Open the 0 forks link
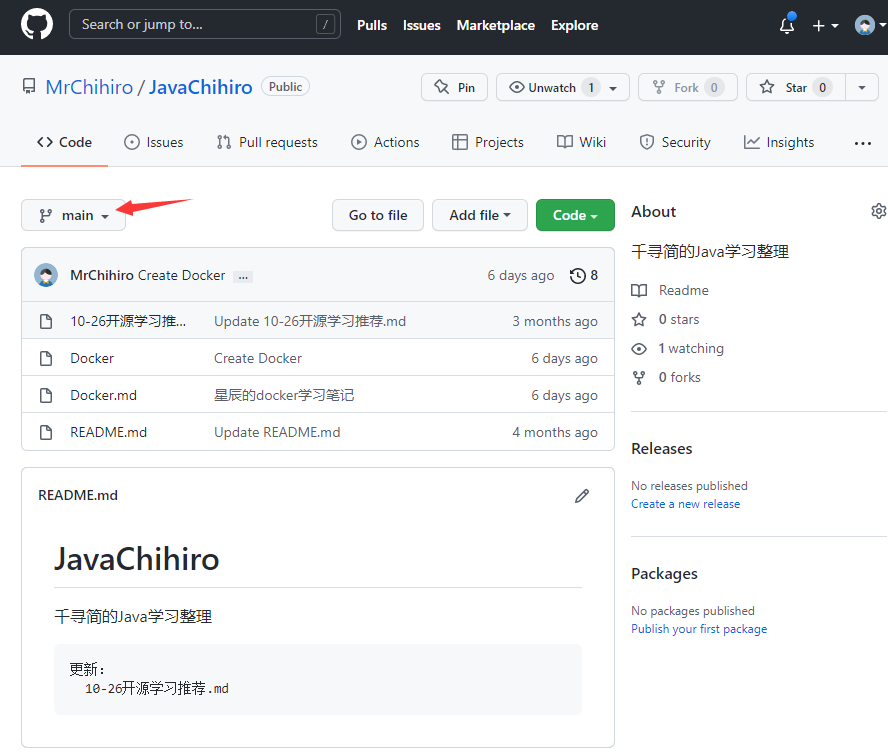This screenshot has height=753, width=888. (x=666, y=377)
